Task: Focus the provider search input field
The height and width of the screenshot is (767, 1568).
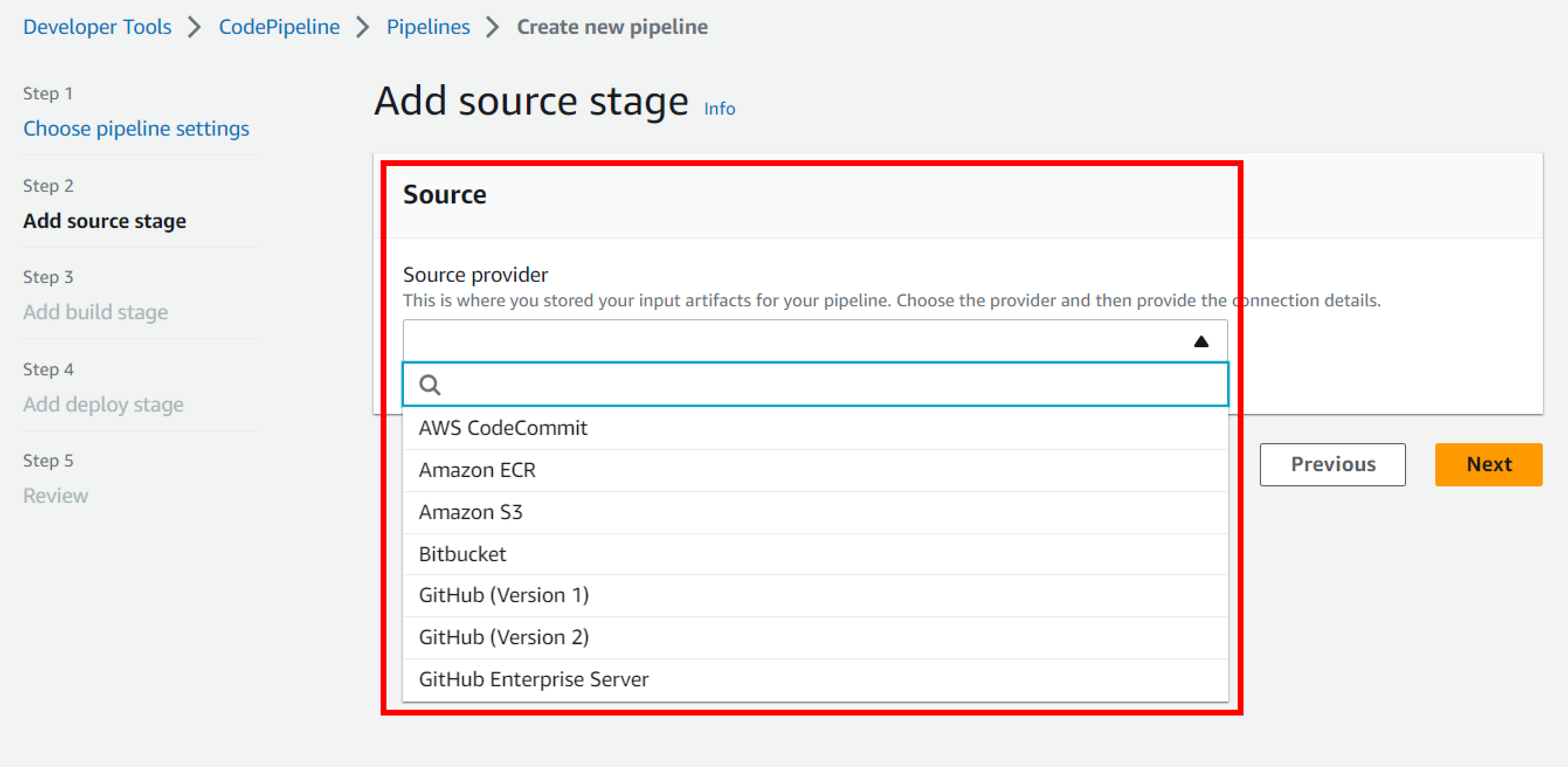Action: point(828,385)
